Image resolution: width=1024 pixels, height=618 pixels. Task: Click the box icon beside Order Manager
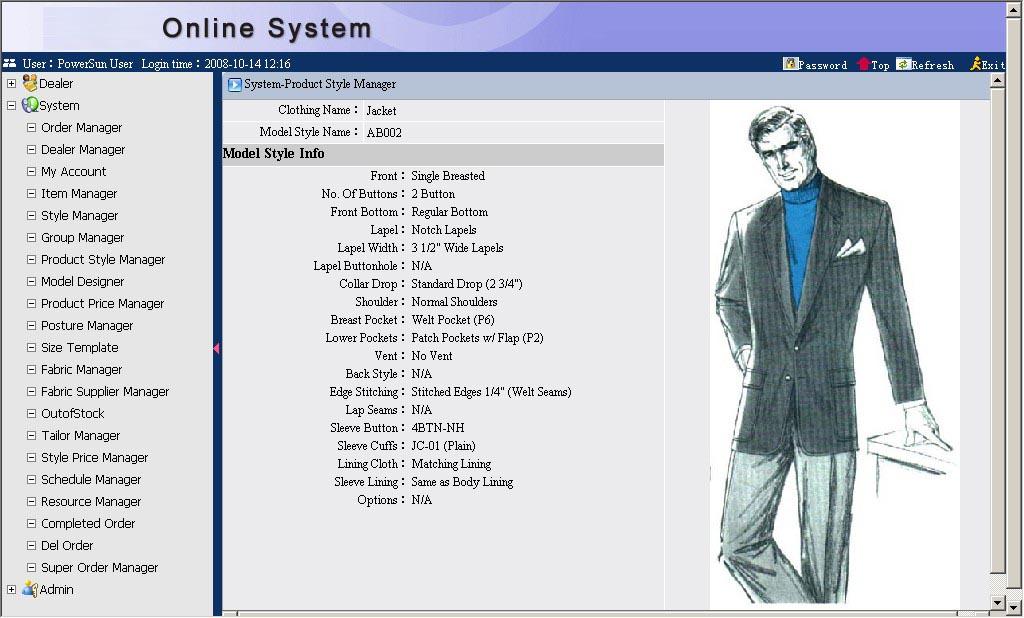click(x=31, y=127)
